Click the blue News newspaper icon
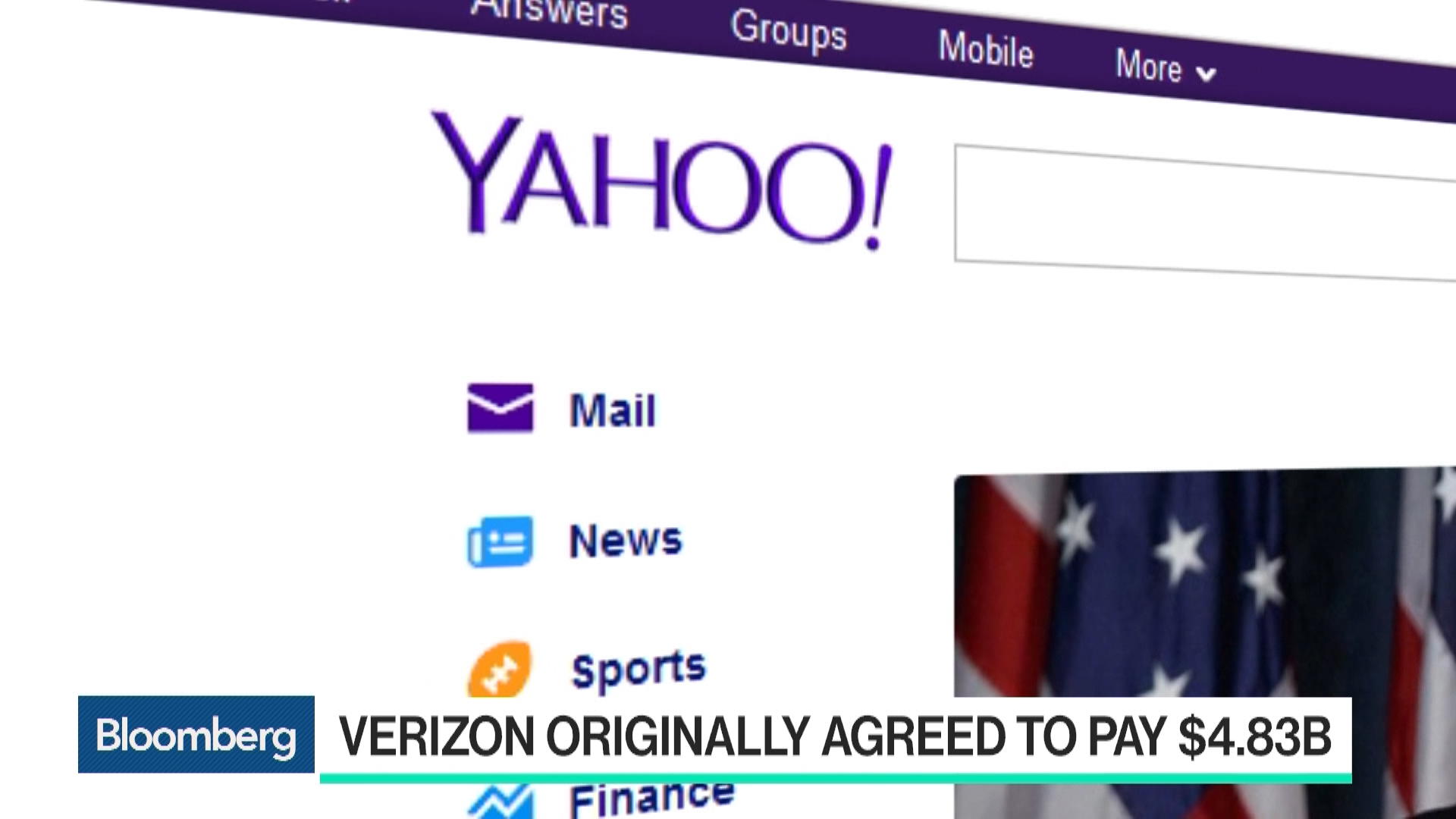Viewport: 1456px width, 819px height. 500,541
